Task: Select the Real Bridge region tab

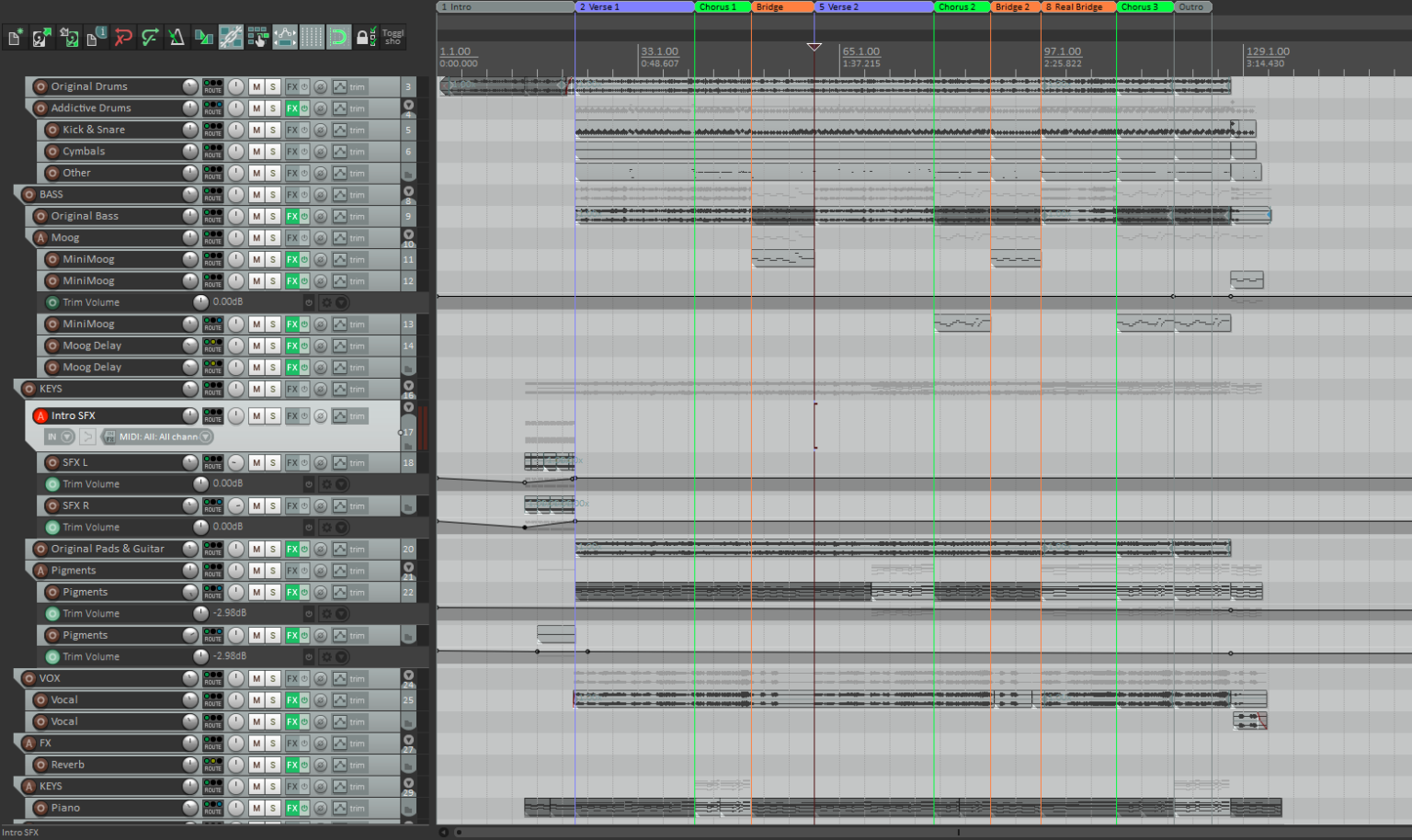Action: point(1077,6)
